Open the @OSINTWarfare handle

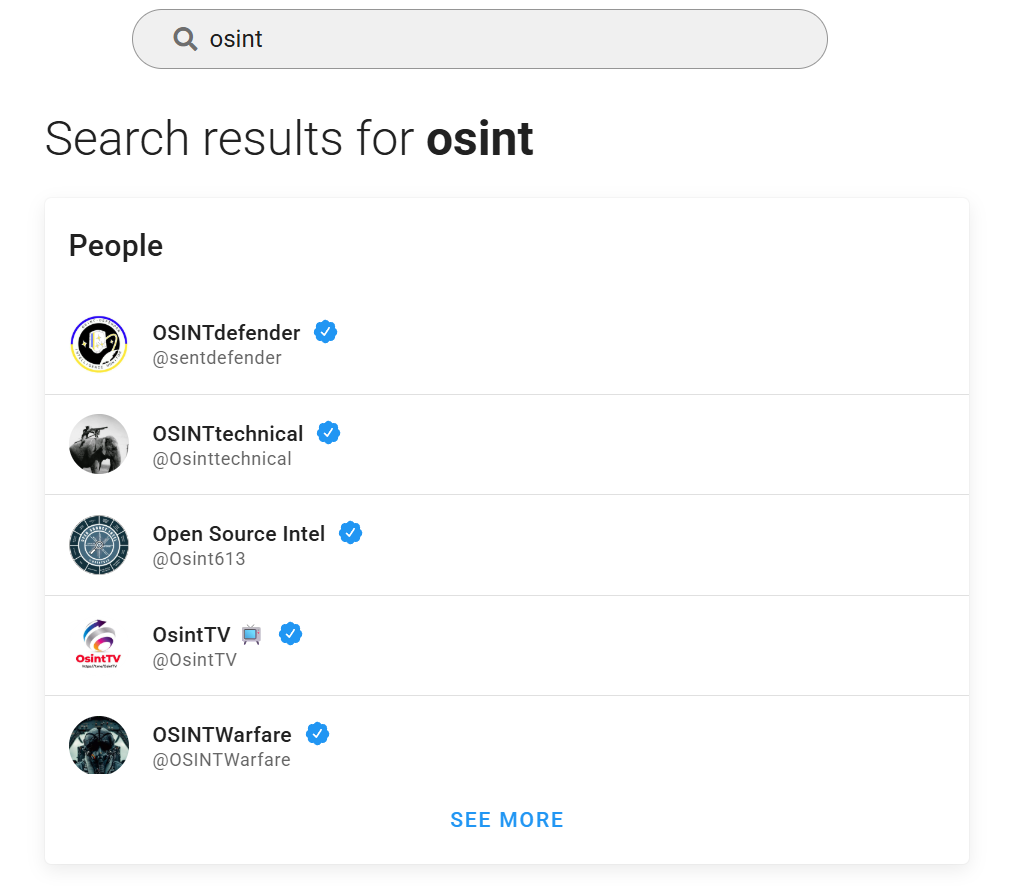pyautogui.click(x=221, y=760)
